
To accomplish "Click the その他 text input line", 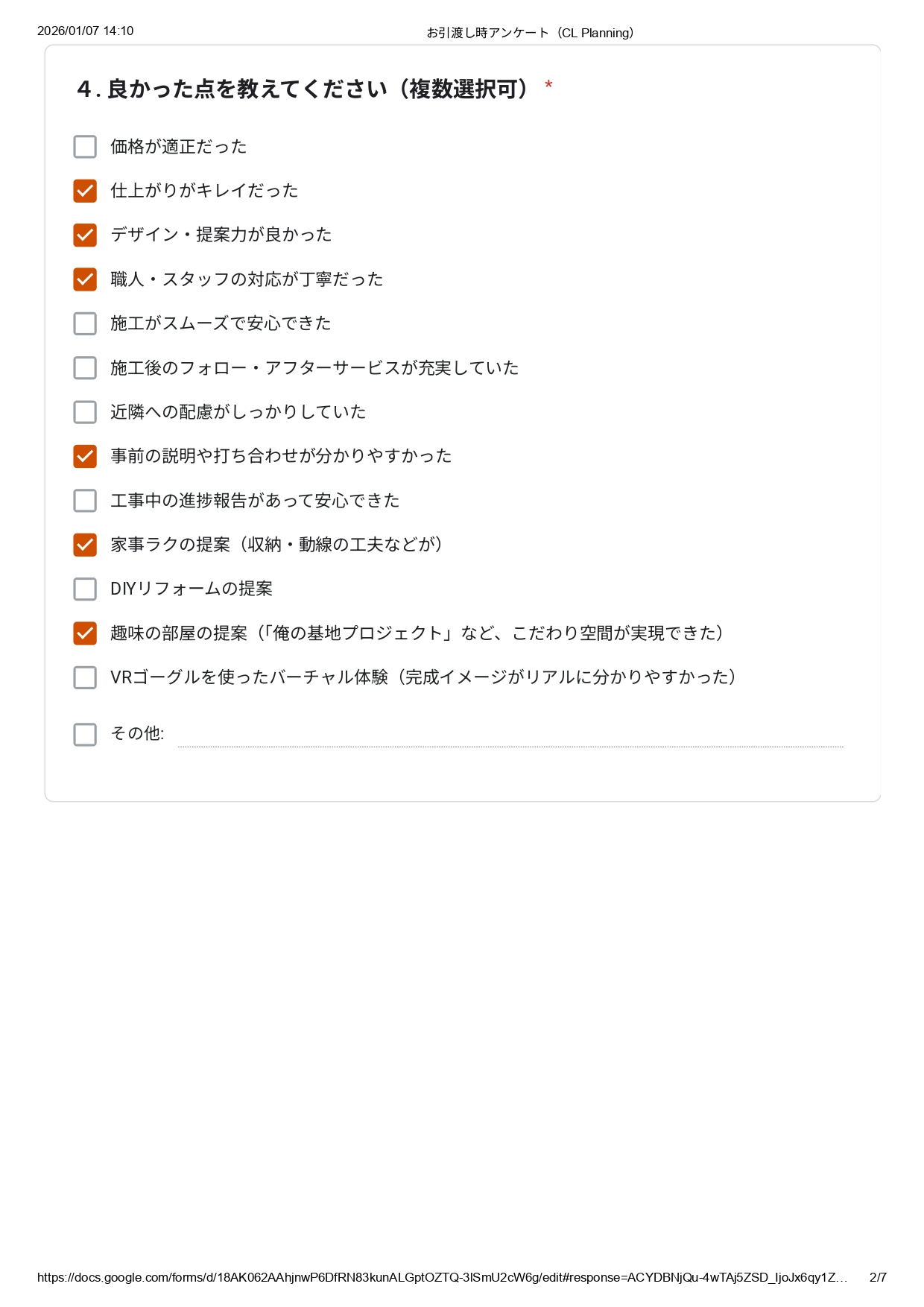I will [x=510, y=736].
